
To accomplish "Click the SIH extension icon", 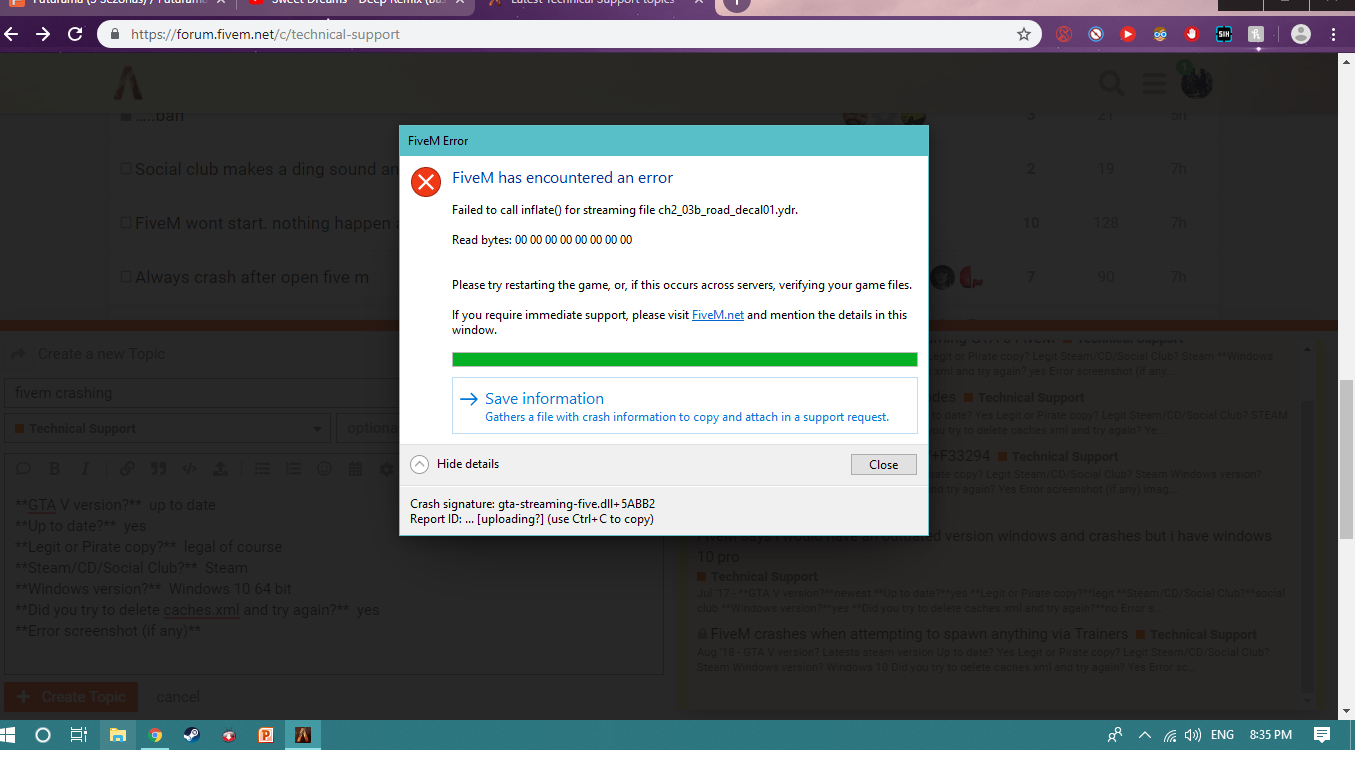I will point(1224,34).
